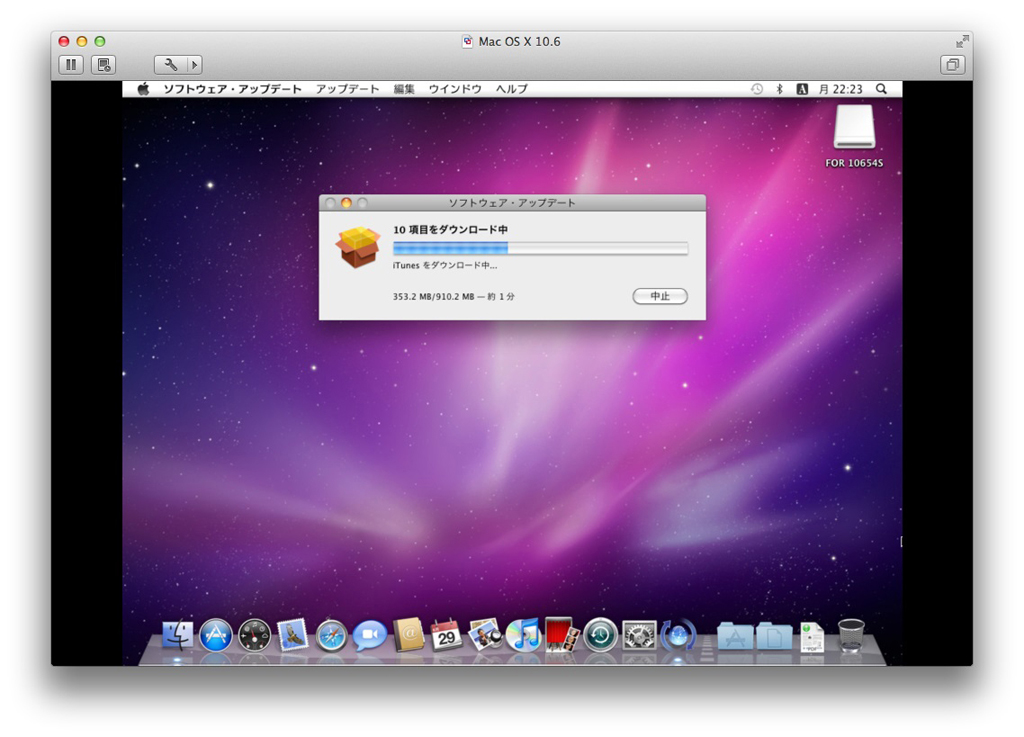1024x737 pixels.
Task: Click the iTunes をダウンロード中 status text
Action: [x=445, y=266]
